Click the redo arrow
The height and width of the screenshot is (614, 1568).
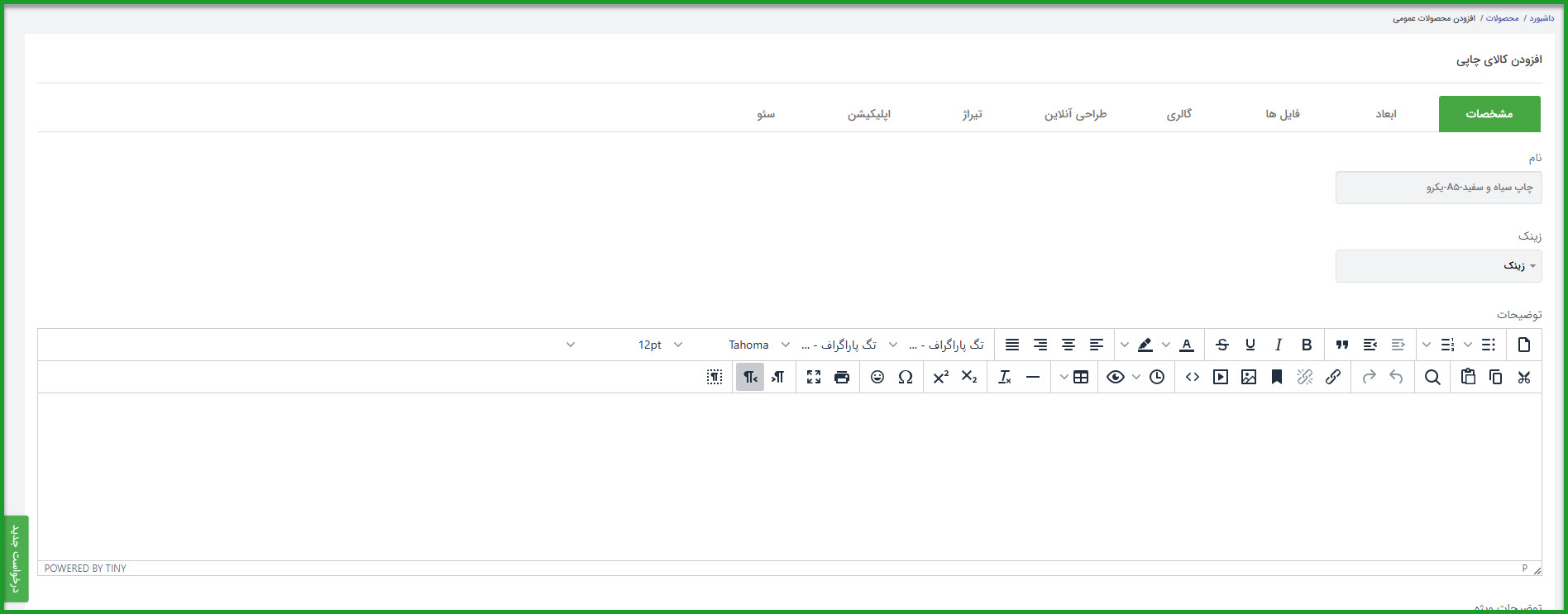(x=1369, y=377)
